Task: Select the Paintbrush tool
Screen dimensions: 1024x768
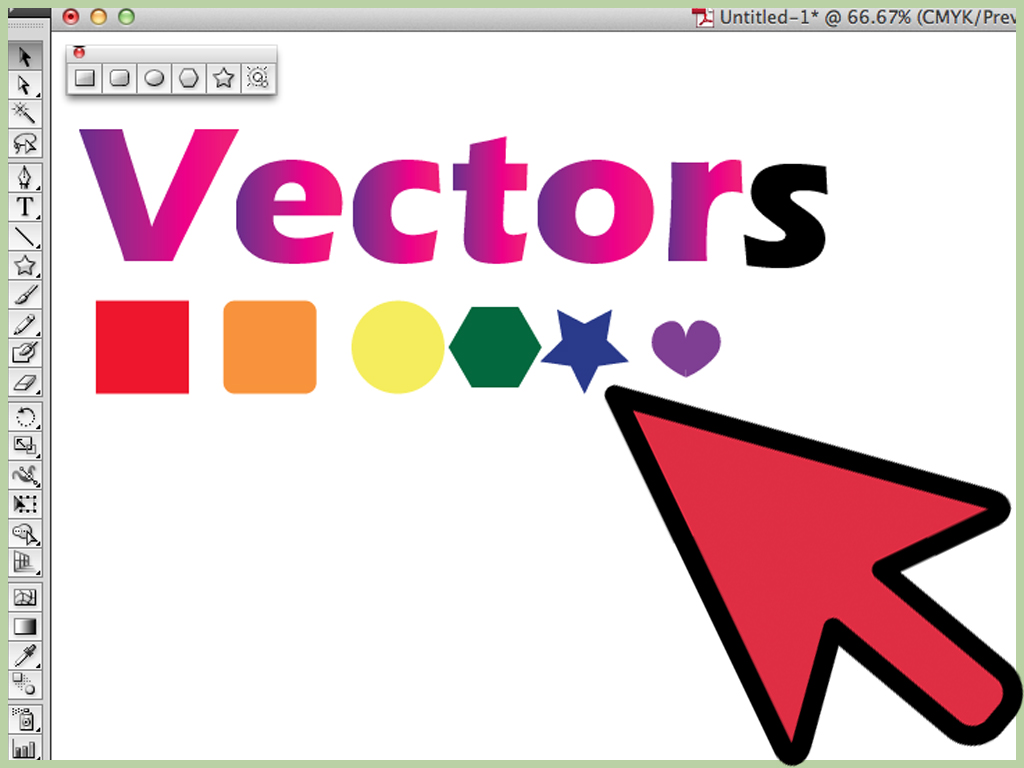Action: [25, 296]
